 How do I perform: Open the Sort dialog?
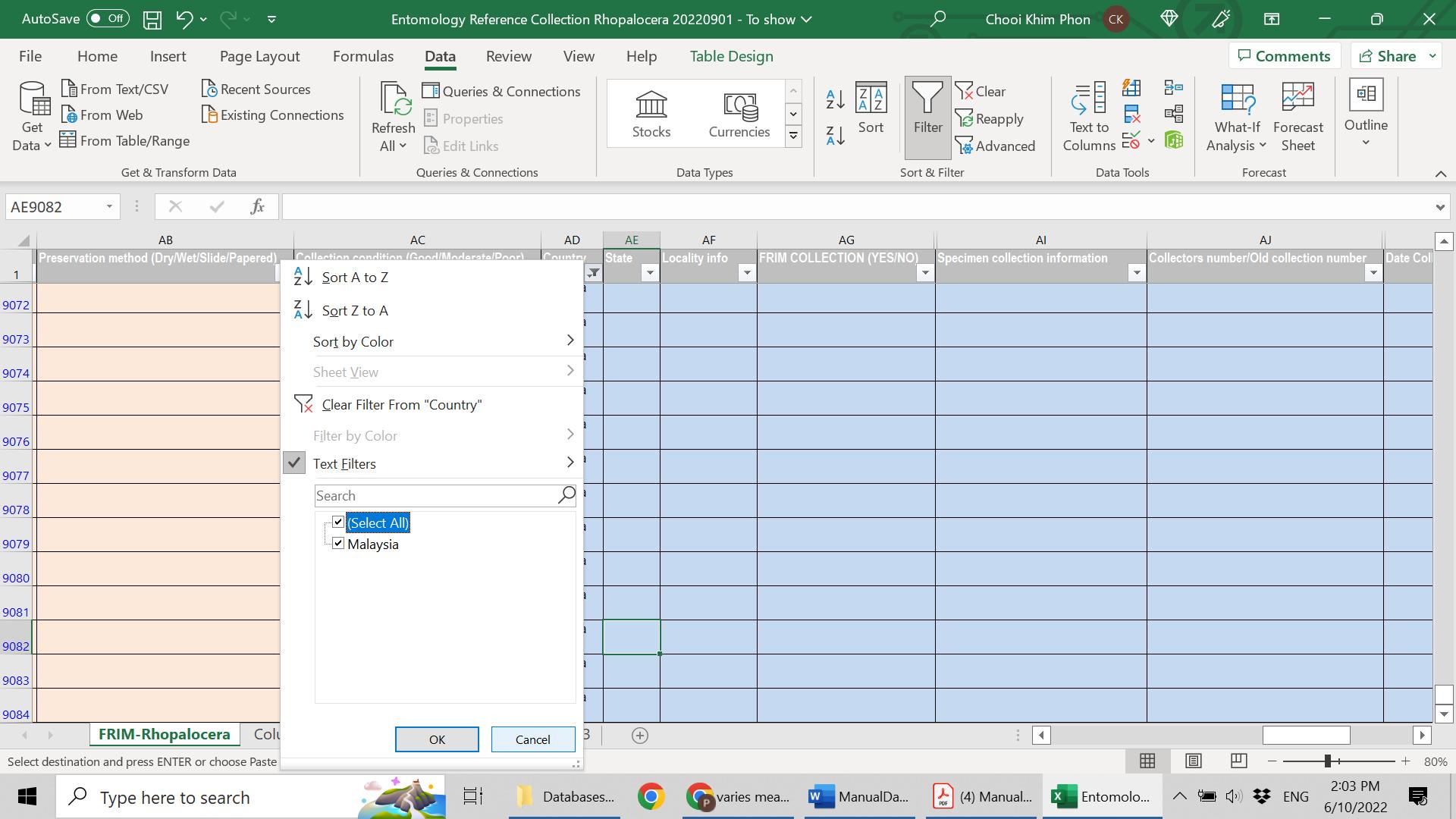click(871, 108)
